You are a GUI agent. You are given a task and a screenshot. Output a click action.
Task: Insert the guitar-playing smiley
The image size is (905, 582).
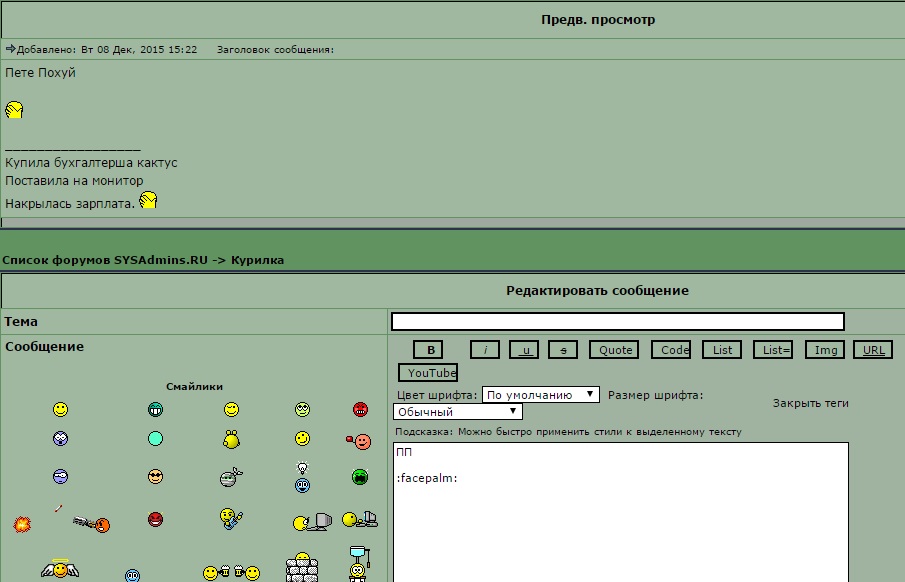(x=231, y=518)
